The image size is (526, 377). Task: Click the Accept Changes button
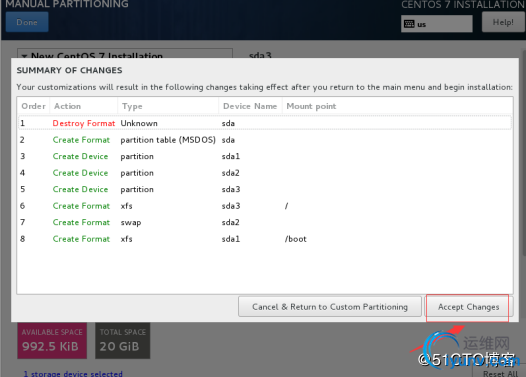[468, 307]
